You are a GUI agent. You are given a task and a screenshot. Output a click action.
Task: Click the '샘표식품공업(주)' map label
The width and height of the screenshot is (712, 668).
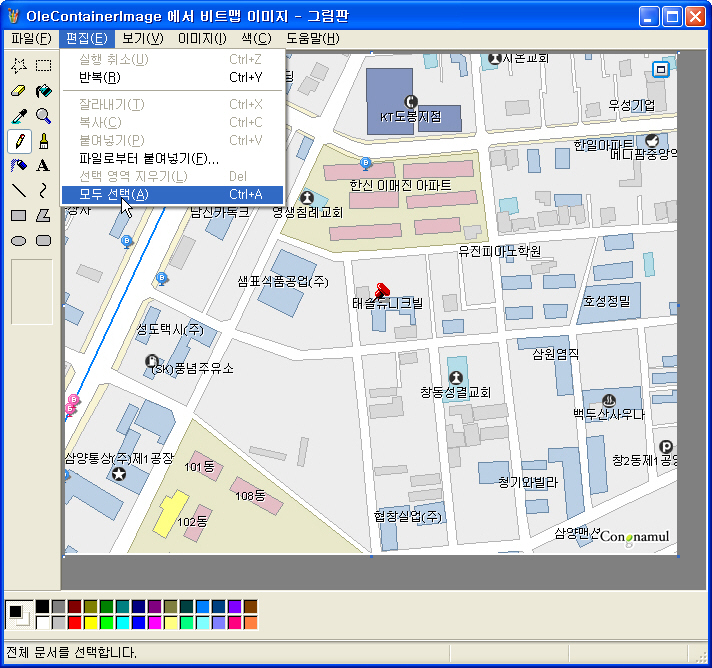pos(283,282)
